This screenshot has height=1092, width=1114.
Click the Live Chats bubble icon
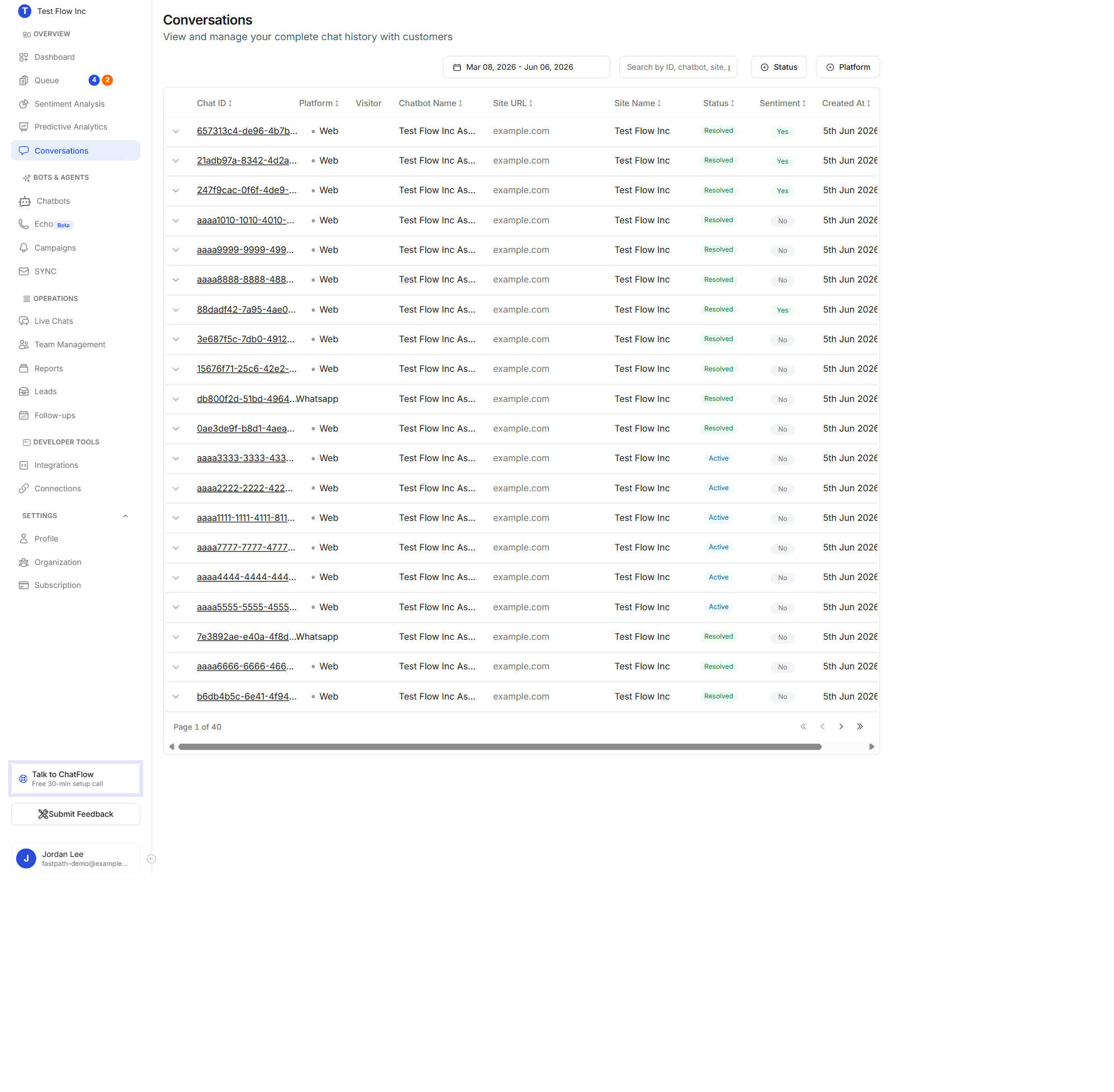click(x=23, y=322)
